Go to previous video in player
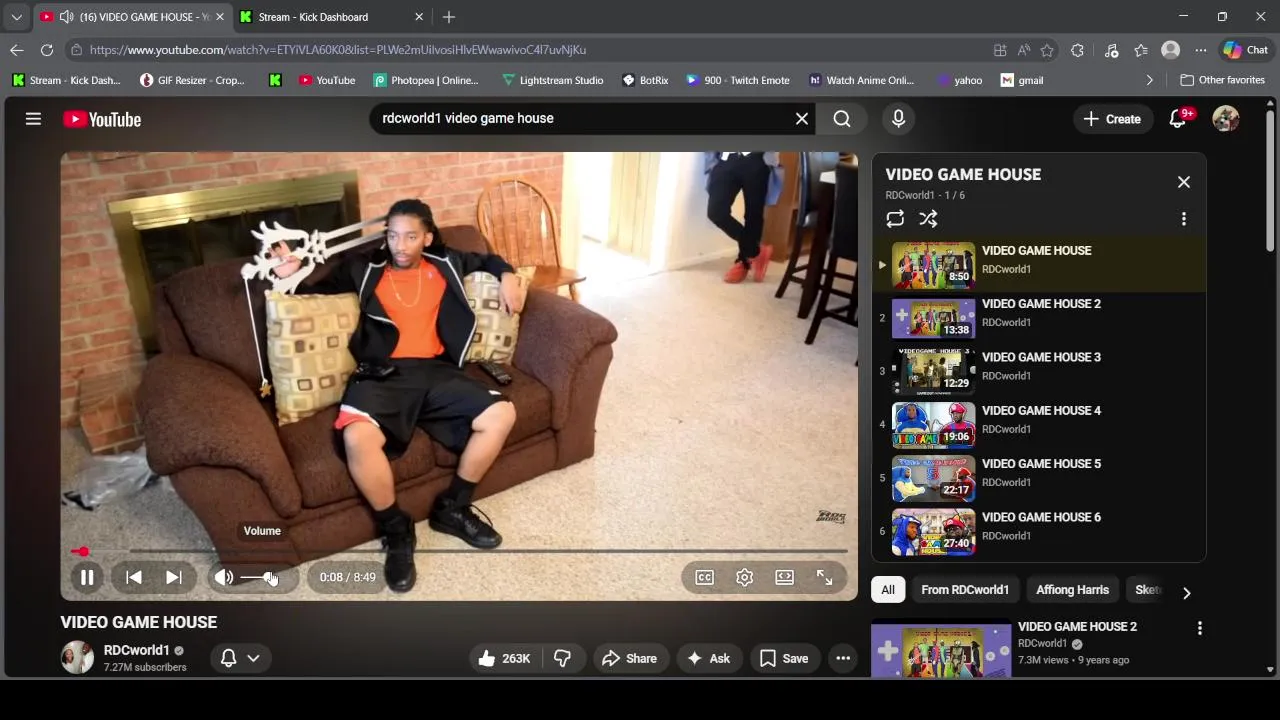 point(133,577)
